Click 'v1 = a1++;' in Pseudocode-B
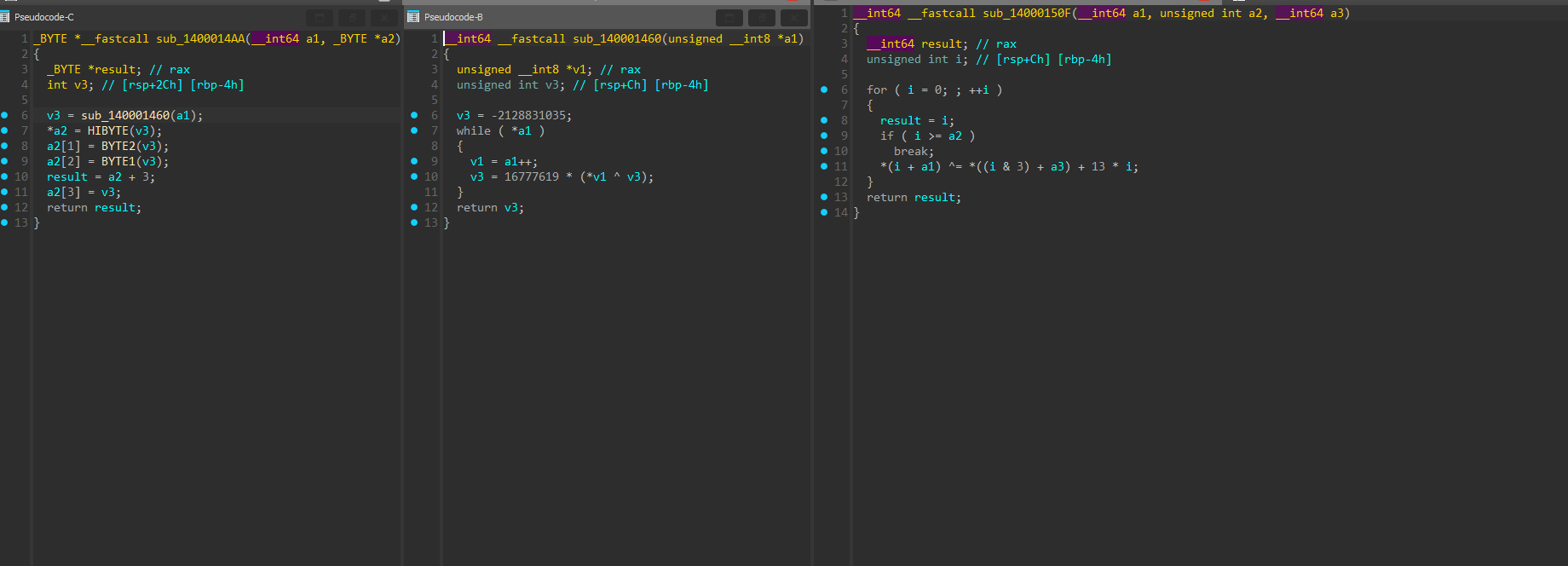 point(504,161)
